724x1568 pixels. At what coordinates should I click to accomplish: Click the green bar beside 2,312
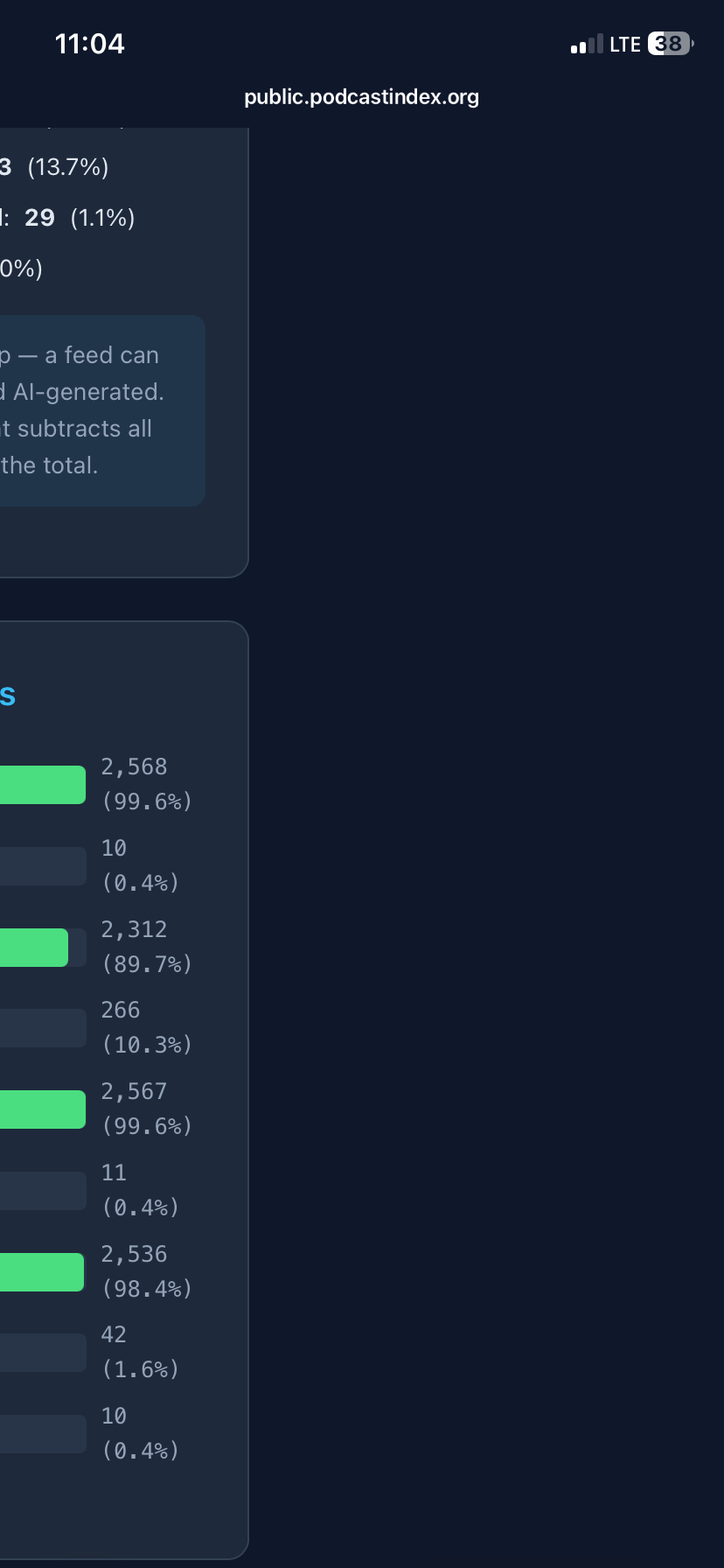(x=33, y=948)
